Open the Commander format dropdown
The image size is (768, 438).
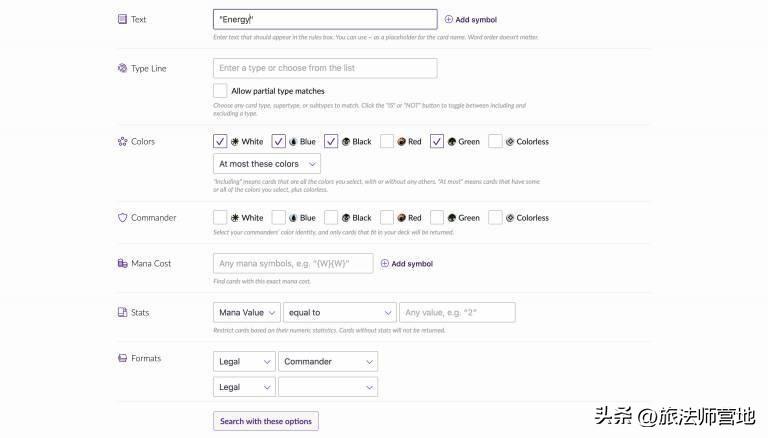(328, 362)
